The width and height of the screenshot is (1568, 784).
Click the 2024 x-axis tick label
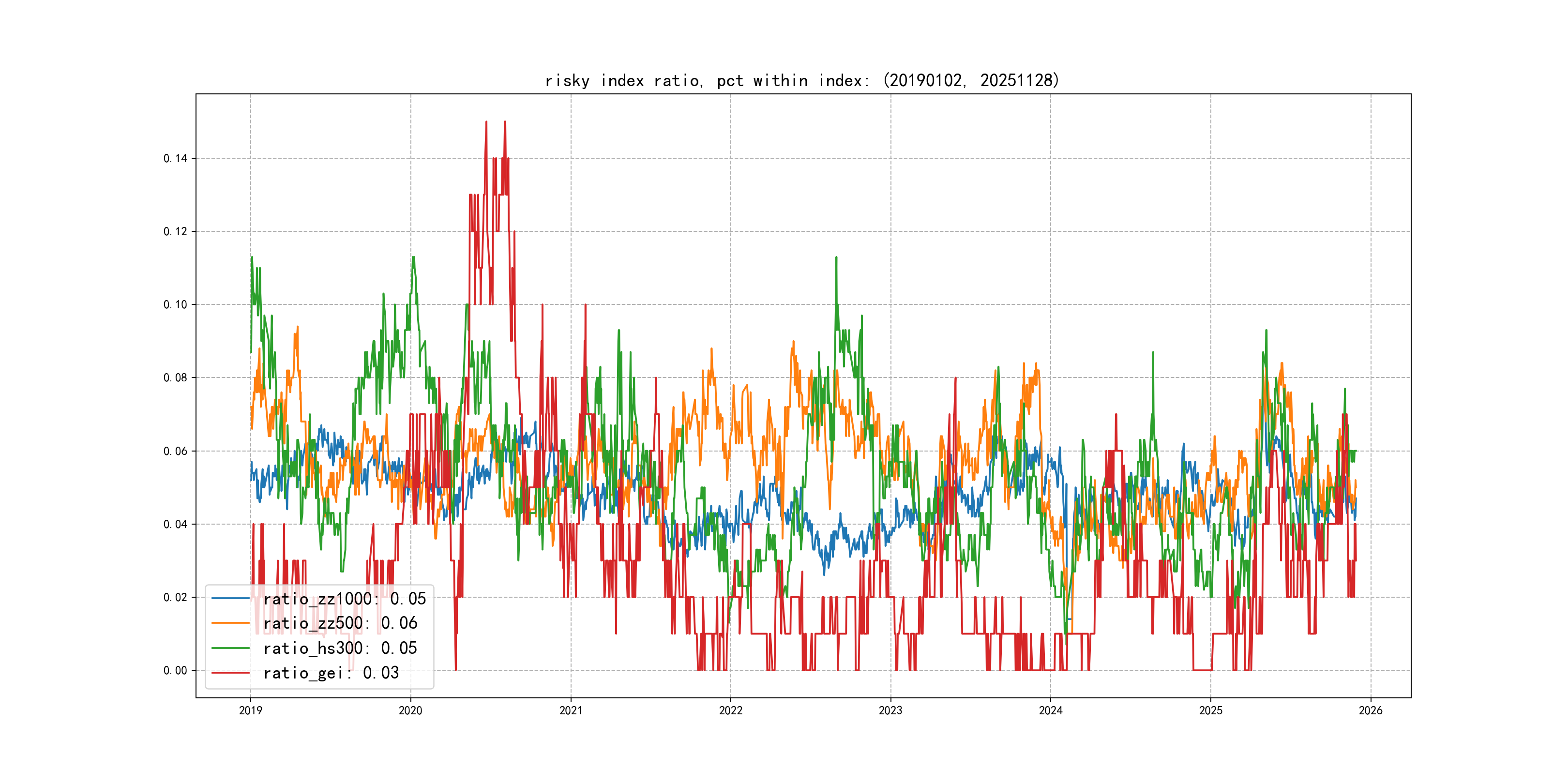point(1051,710)
